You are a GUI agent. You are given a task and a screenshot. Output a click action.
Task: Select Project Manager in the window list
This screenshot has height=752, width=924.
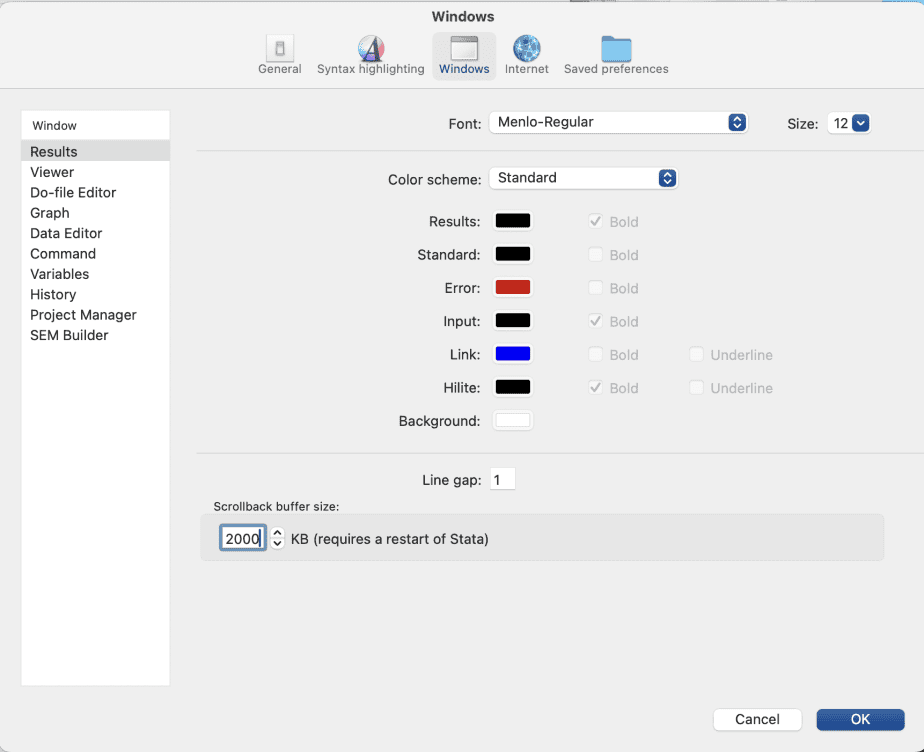(x=83, y=315)
